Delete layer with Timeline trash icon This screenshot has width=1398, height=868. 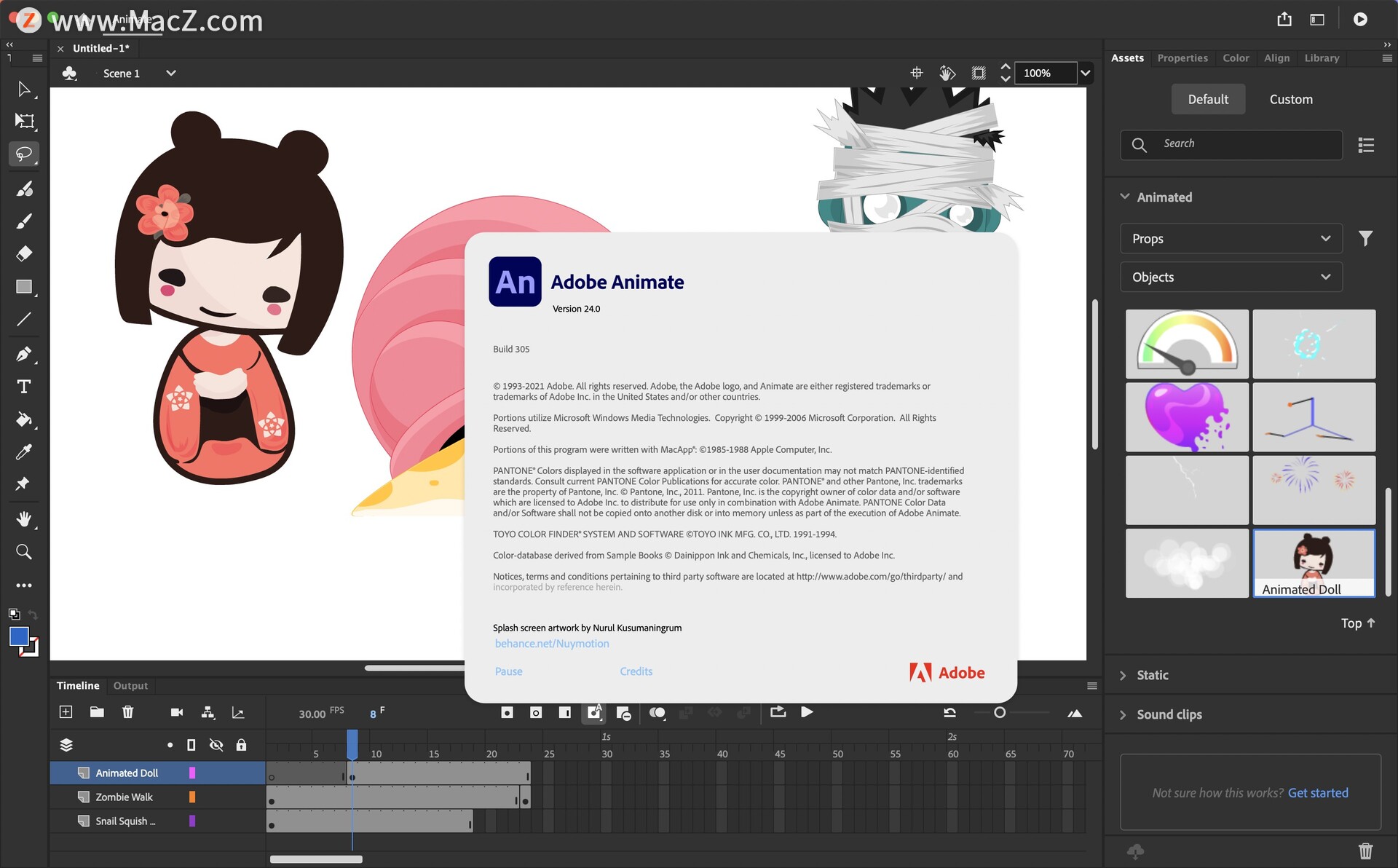click(128, 712)
